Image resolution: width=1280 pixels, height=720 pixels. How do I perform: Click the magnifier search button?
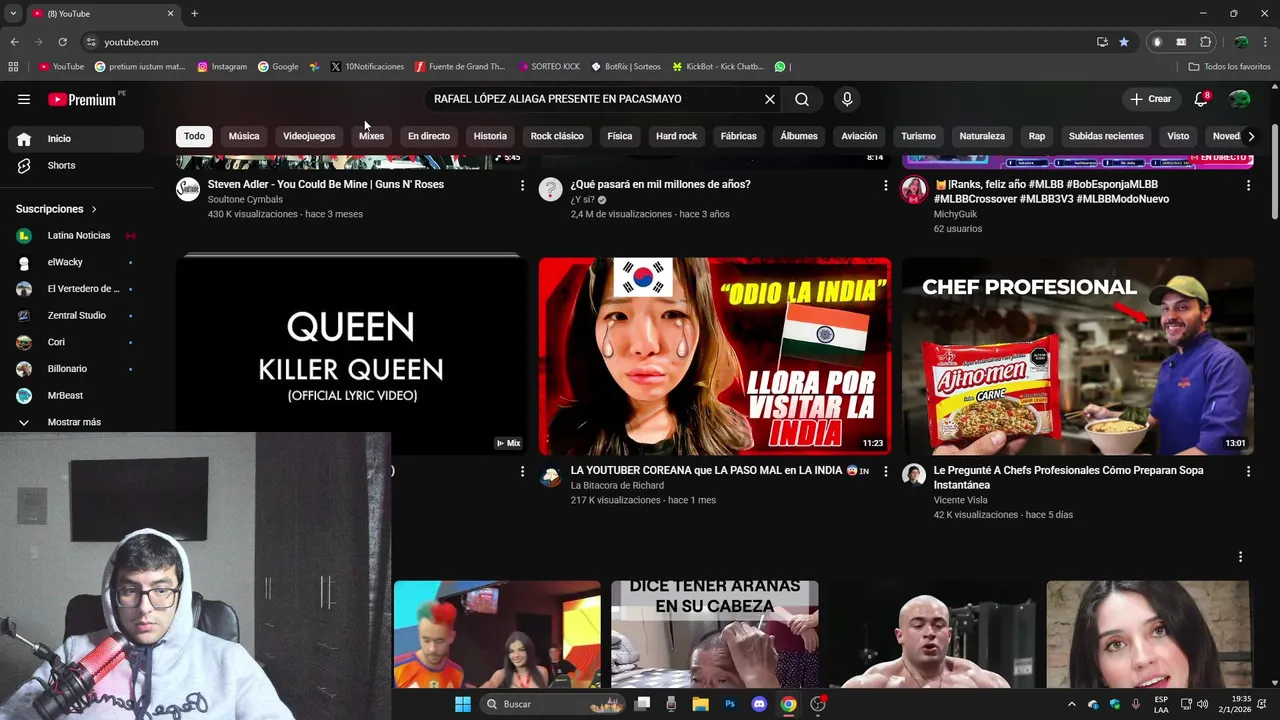802,99
